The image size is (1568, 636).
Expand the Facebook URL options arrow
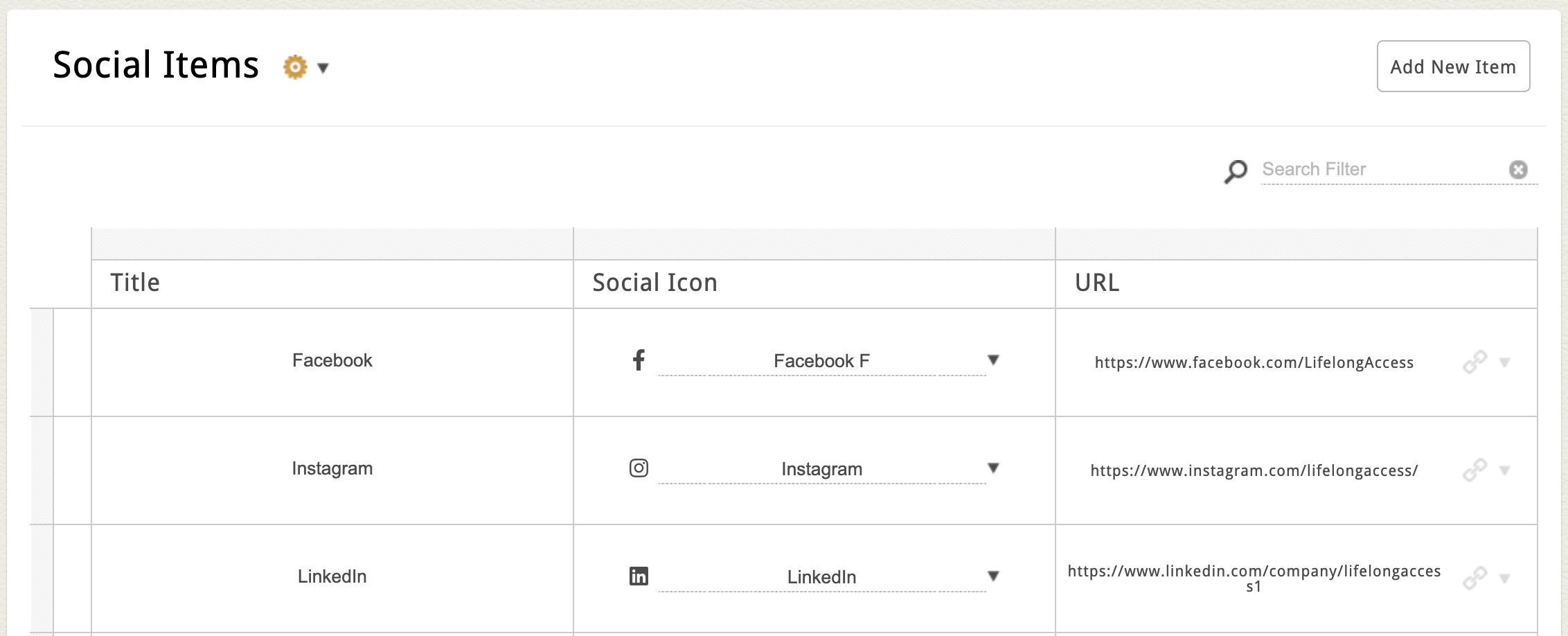(1504, 362)
